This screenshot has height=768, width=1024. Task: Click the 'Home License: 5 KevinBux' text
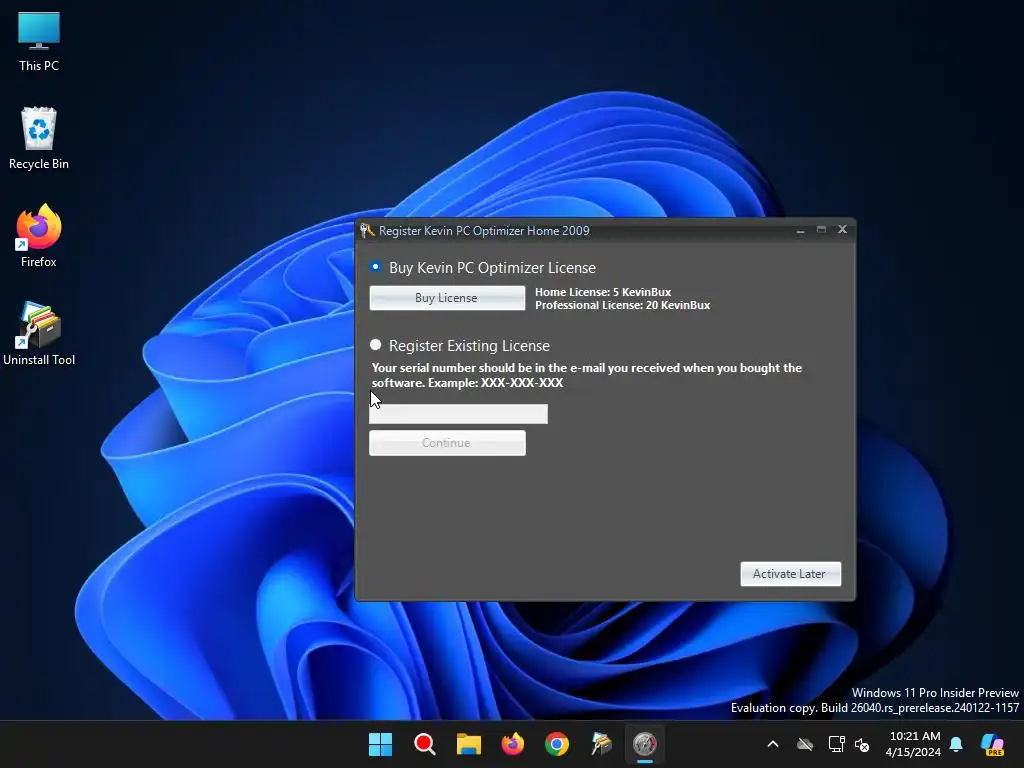603,292
